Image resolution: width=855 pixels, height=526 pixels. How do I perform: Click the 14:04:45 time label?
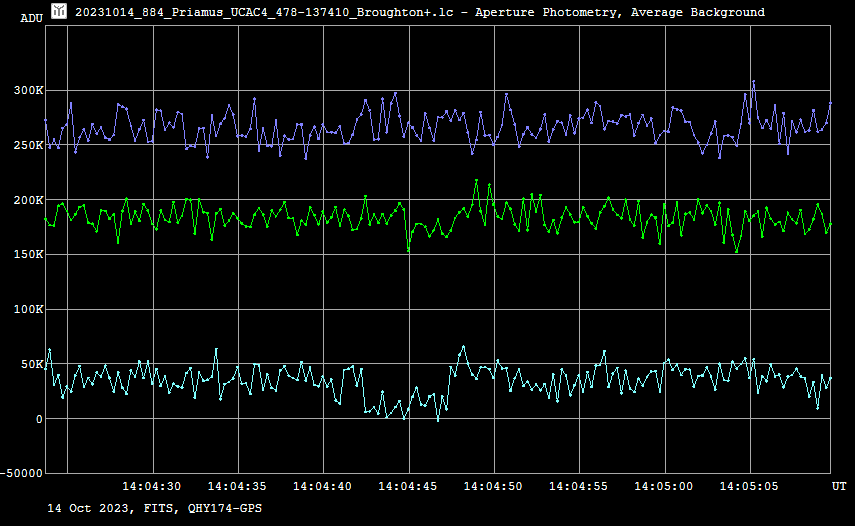(407, 486)
